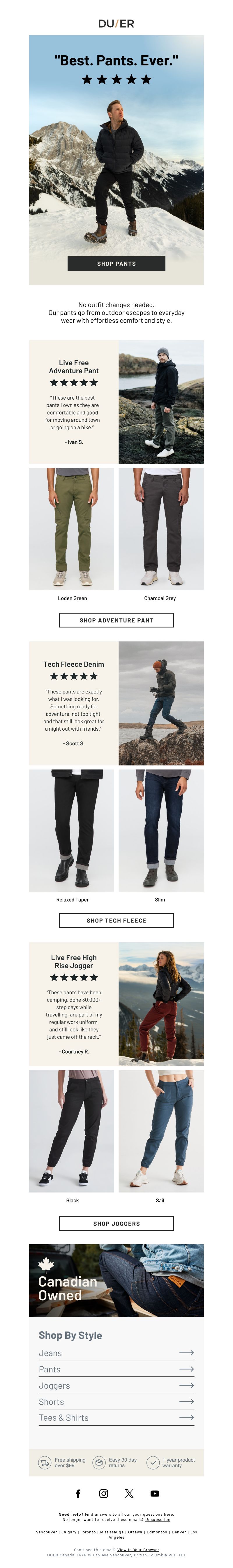This screenshot has width=233, height=1568.
Task: Click the arrow next to Jeans
Action: click(x=187, y=1353)
